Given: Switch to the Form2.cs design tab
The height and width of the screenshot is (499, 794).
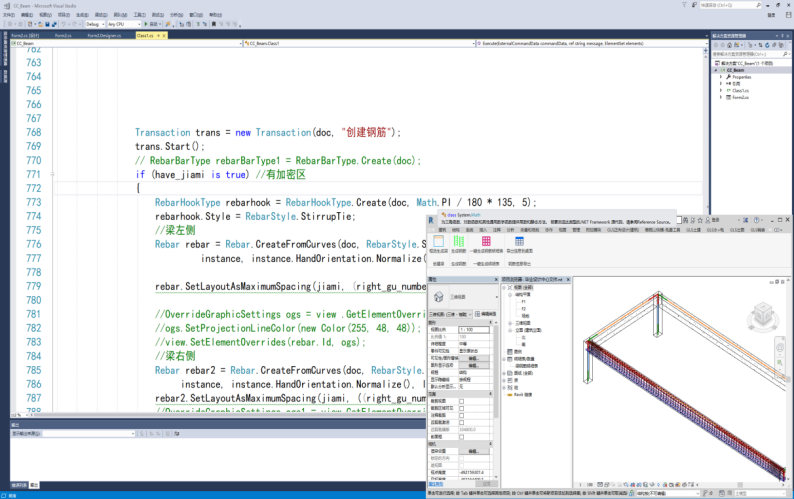Looking at the screenshot, I should 25,35.
